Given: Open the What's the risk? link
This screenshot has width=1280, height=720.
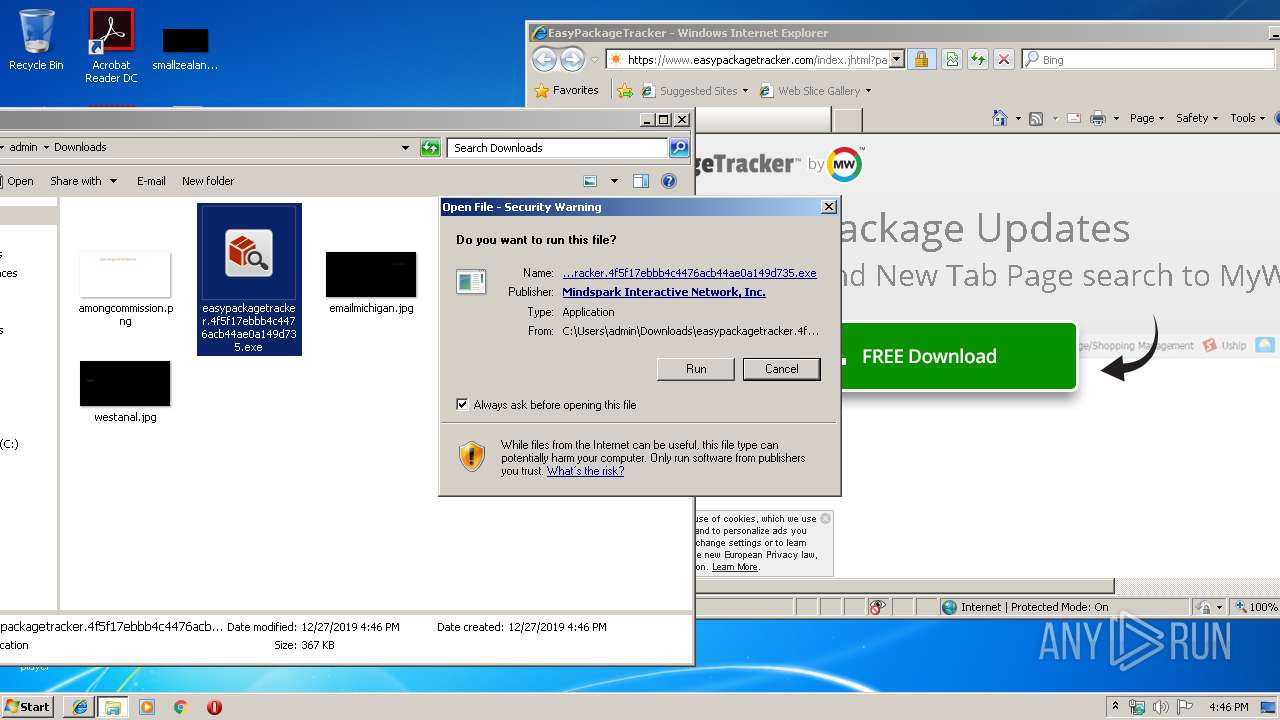Looking at the screenshot, I should click(x=585, y=471).
